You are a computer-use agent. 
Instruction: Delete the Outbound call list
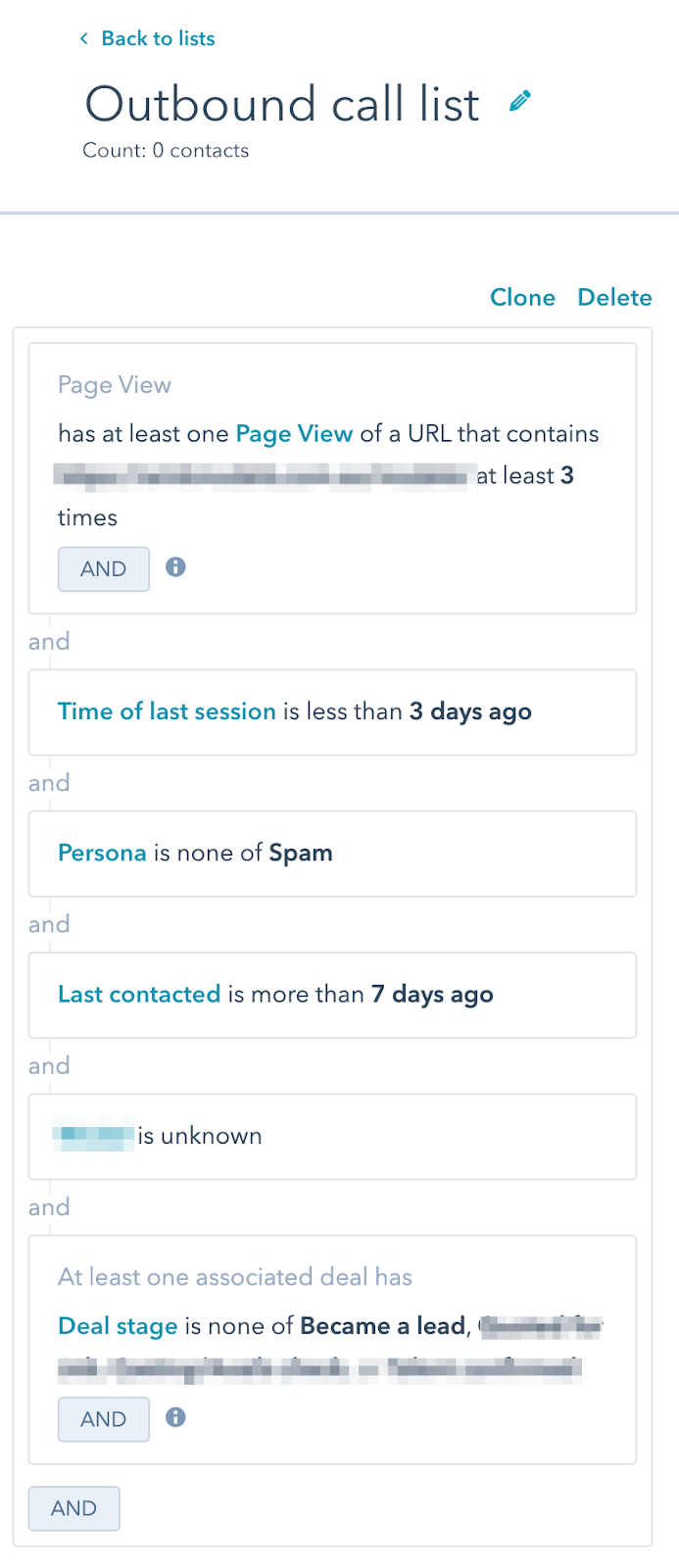click(614, 297)
